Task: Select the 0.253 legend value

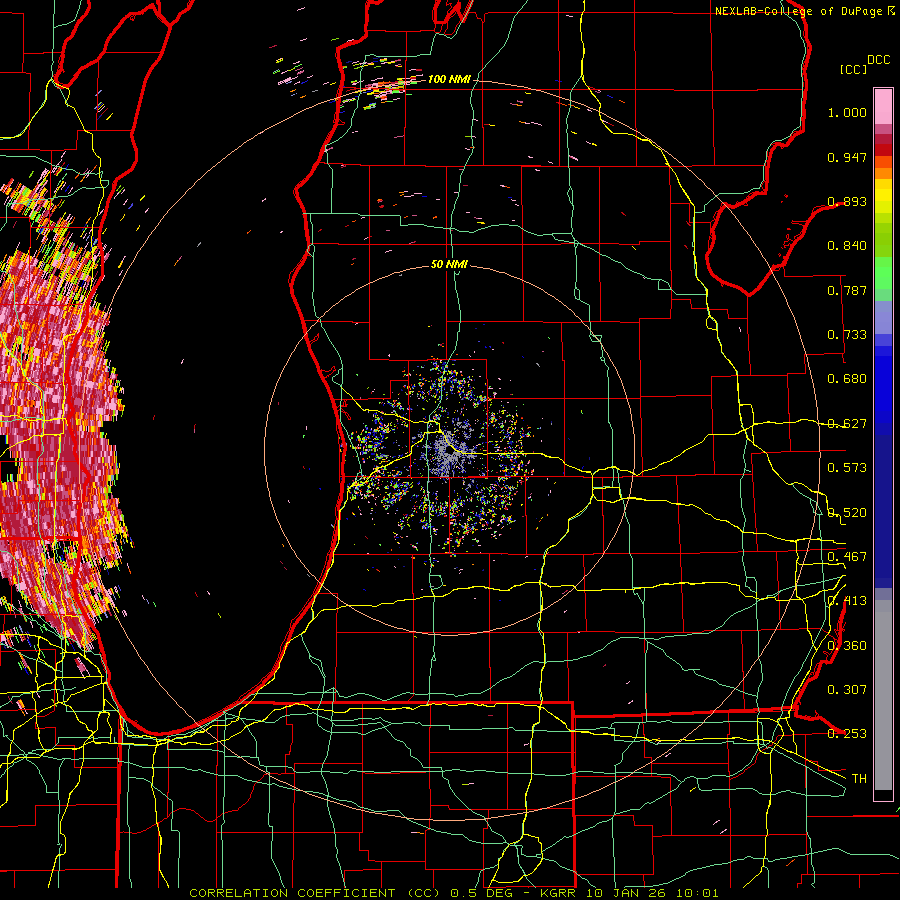Action: pyautogui.click(x=847, y=734)
